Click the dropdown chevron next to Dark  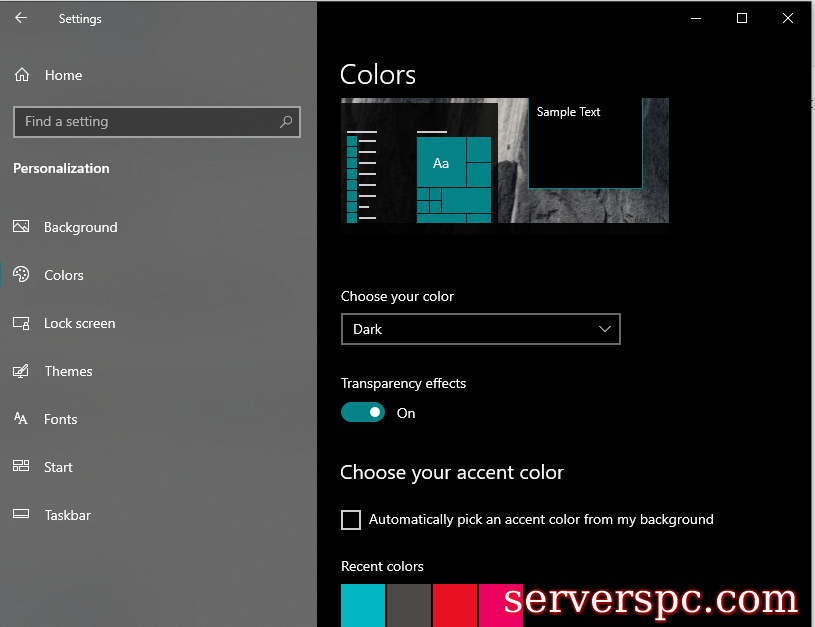point(604,329)
